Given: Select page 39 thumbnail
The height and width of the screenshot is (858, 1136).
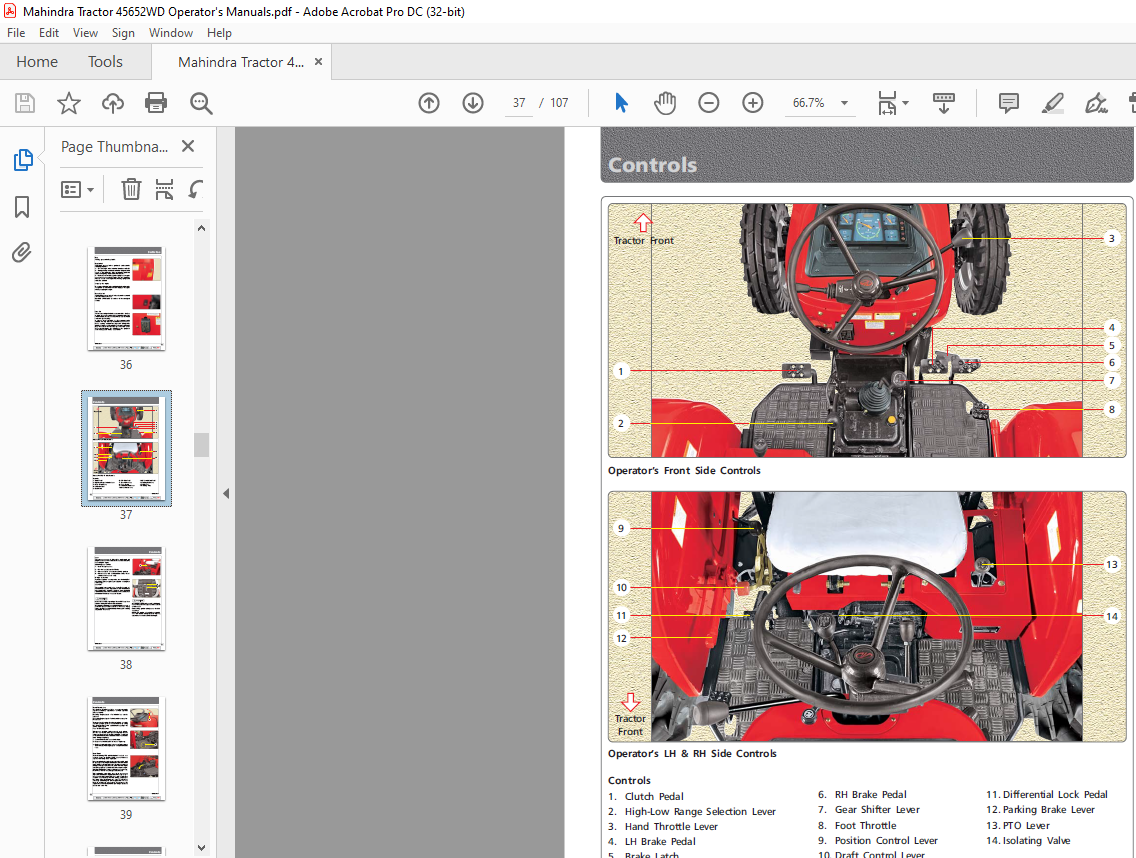Looking at the screenshot, I should click(127, 749).
